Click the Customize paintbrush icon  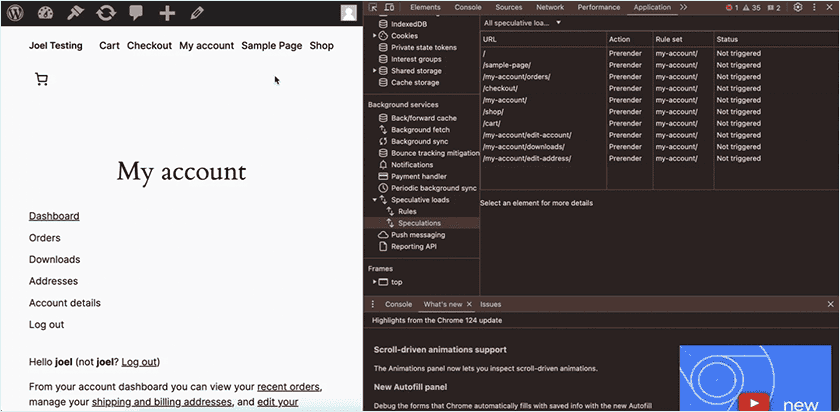pyautogui.click(x=76, y=13)
